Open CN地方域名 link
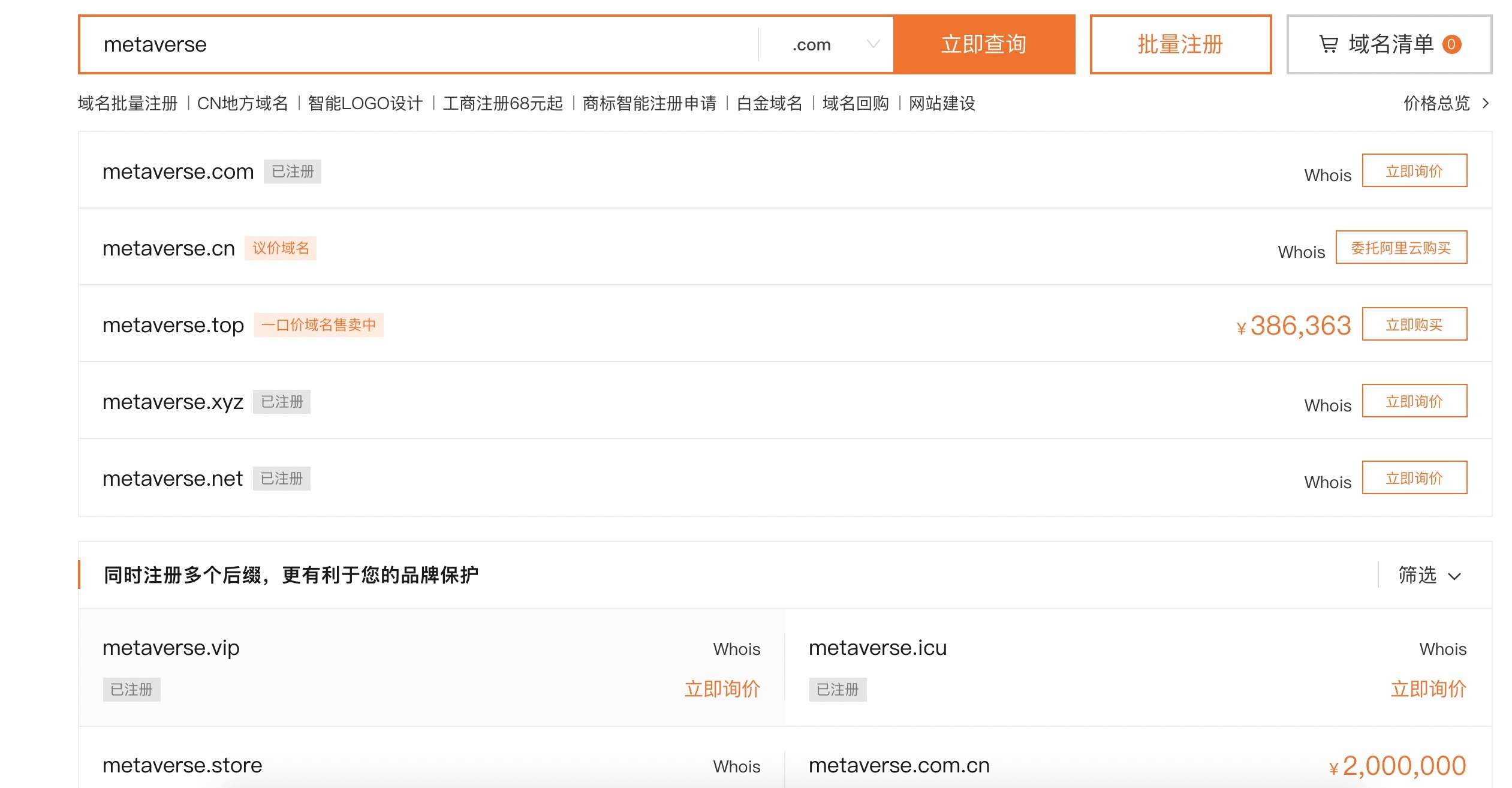 tap(243, 104)
